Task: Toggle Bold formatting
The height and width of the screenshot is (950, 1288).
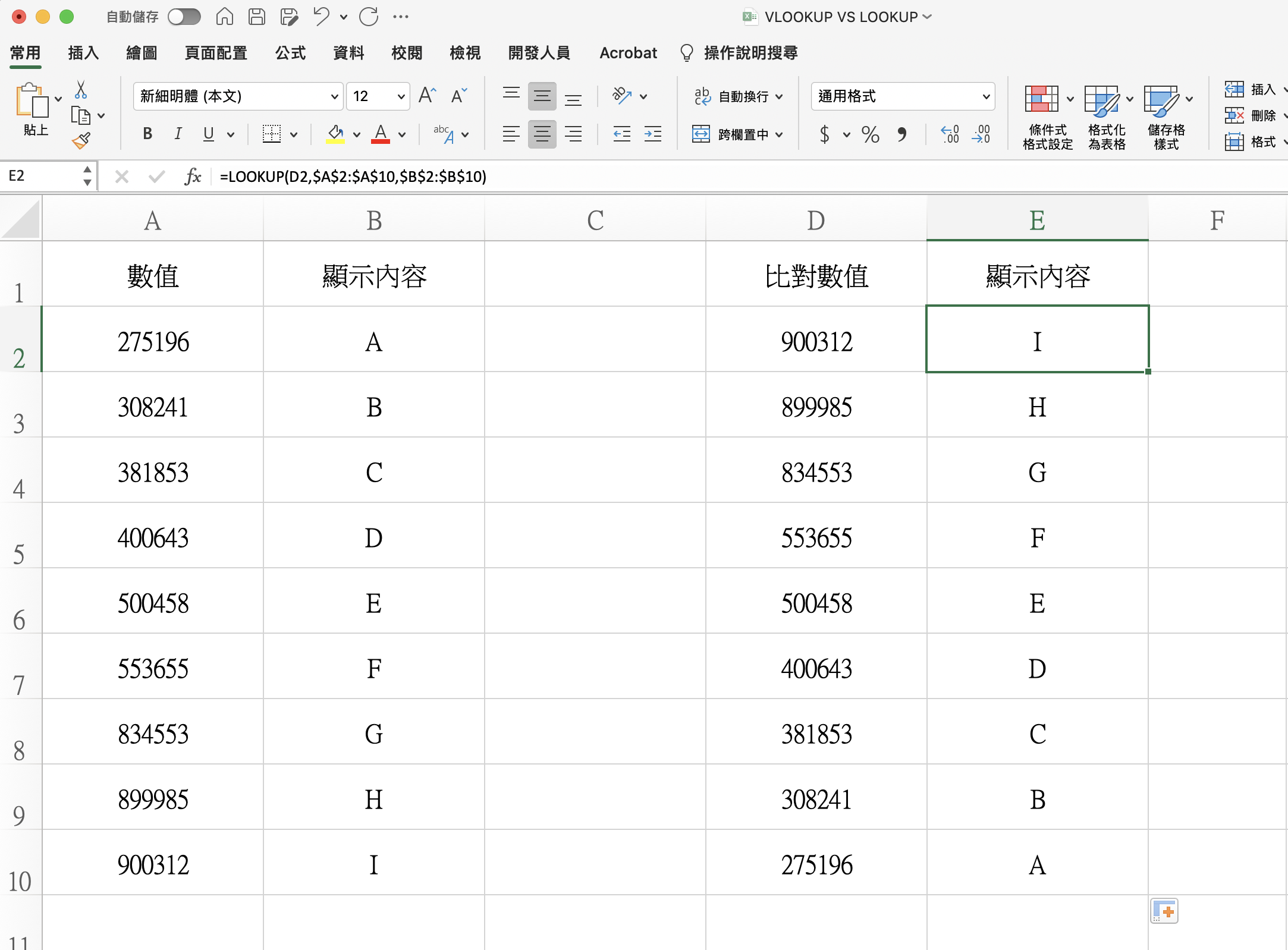Action: coord(147,134)
